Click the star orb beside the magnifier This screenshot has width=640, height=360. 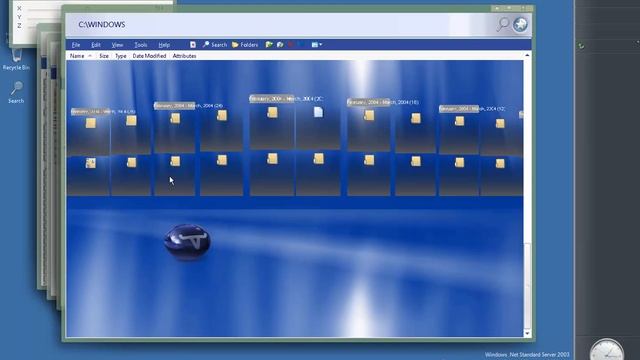tap(520, 24)
